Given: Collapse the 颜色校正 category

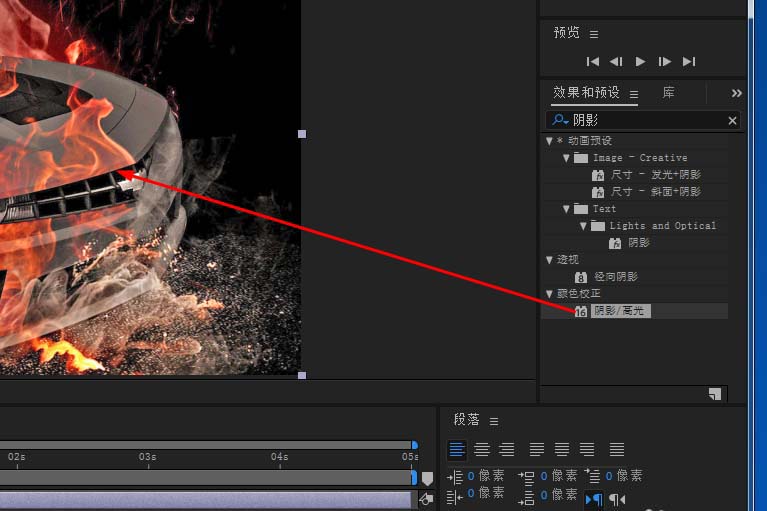Looking at the screenshot, I should point(549,294).
